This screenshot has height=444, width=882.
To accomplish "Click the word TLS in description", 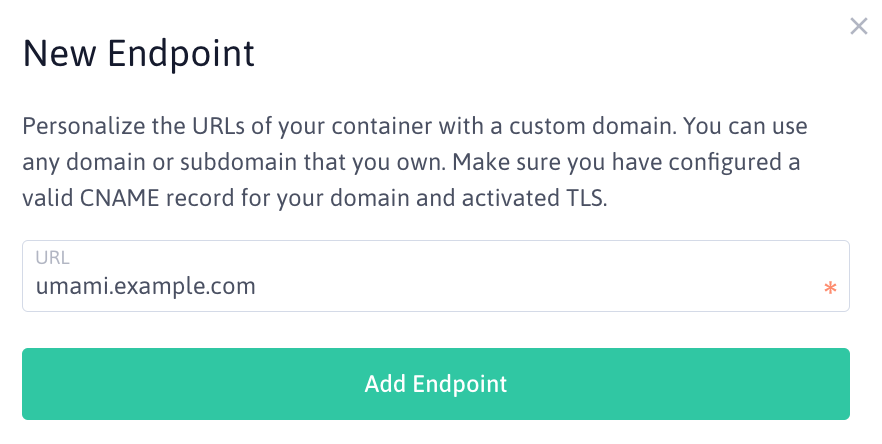I will pos(584,198).
